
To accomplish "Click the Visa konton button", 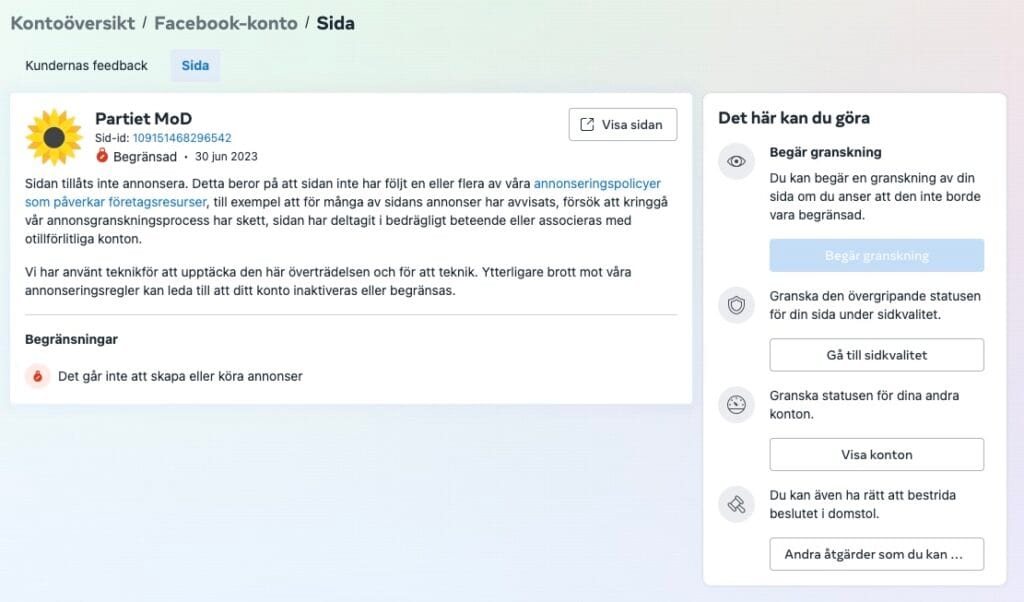I will (x=876, y=454).
